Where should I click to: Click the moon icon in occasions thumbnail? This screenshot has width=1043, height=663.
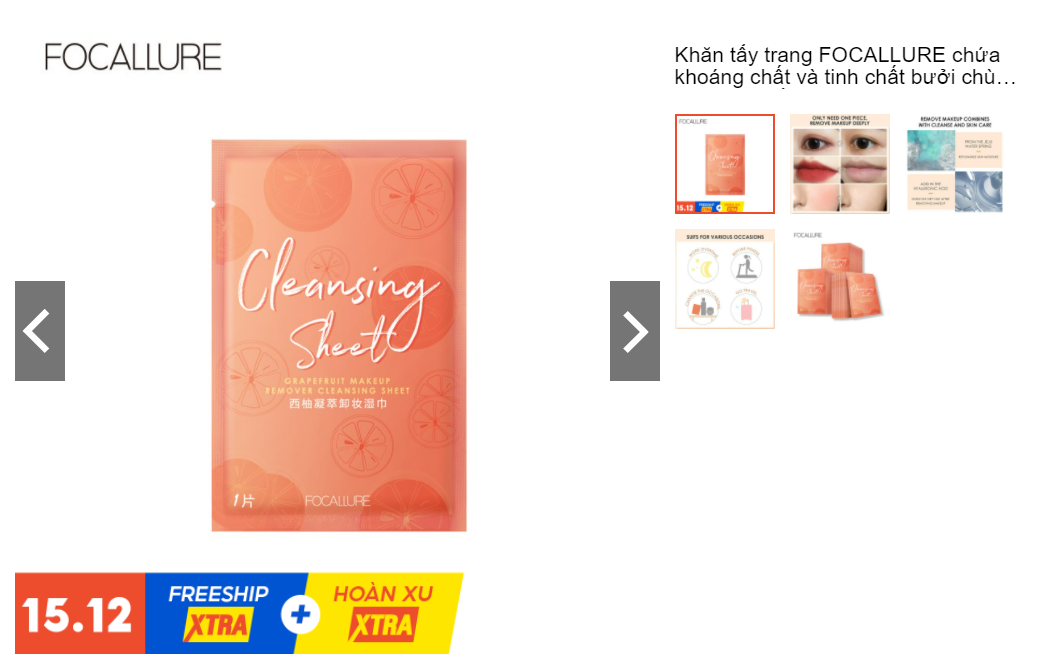[703, 268]
